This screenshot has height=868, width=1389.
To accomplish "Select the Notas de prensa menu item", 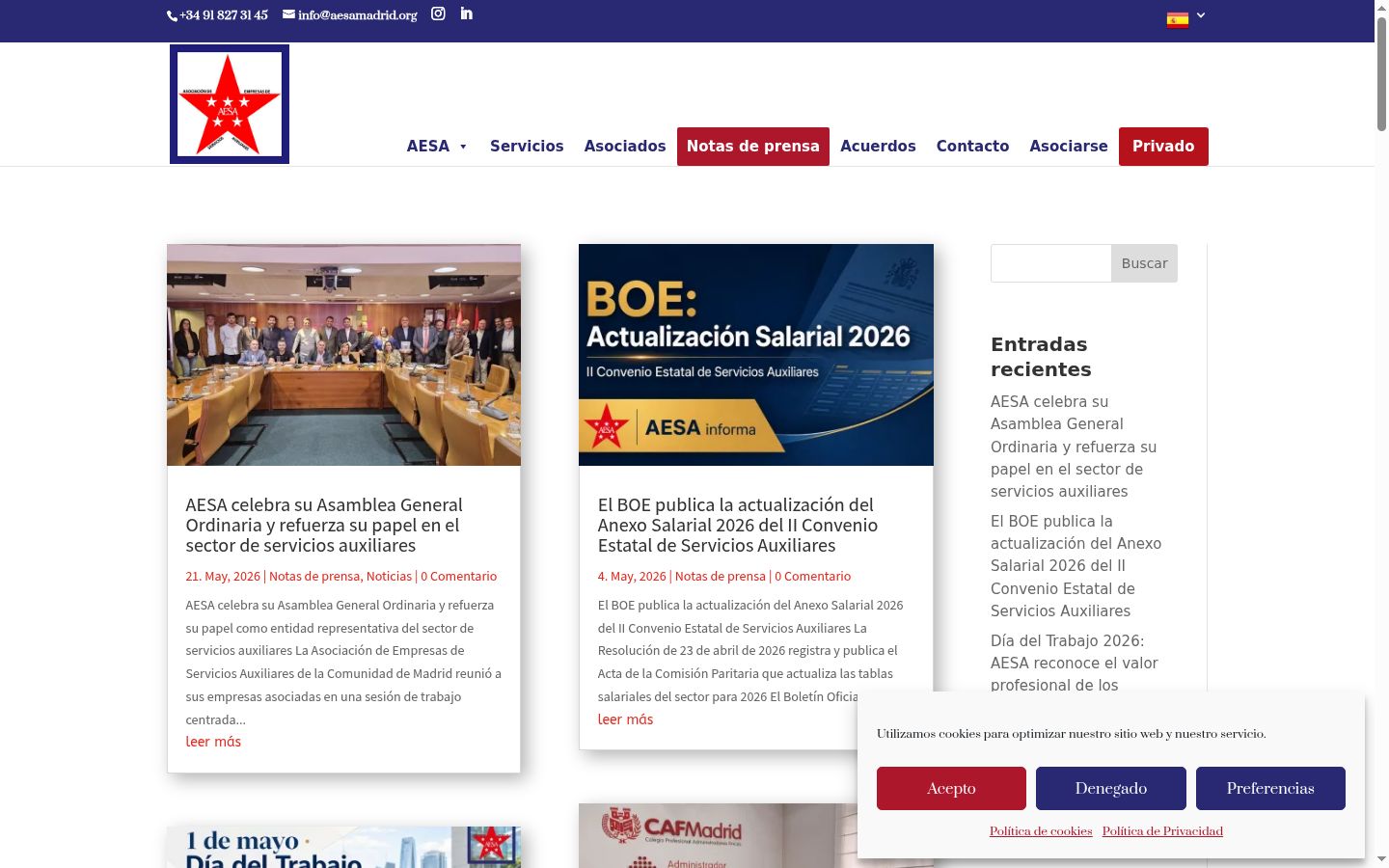I will 753,147.
